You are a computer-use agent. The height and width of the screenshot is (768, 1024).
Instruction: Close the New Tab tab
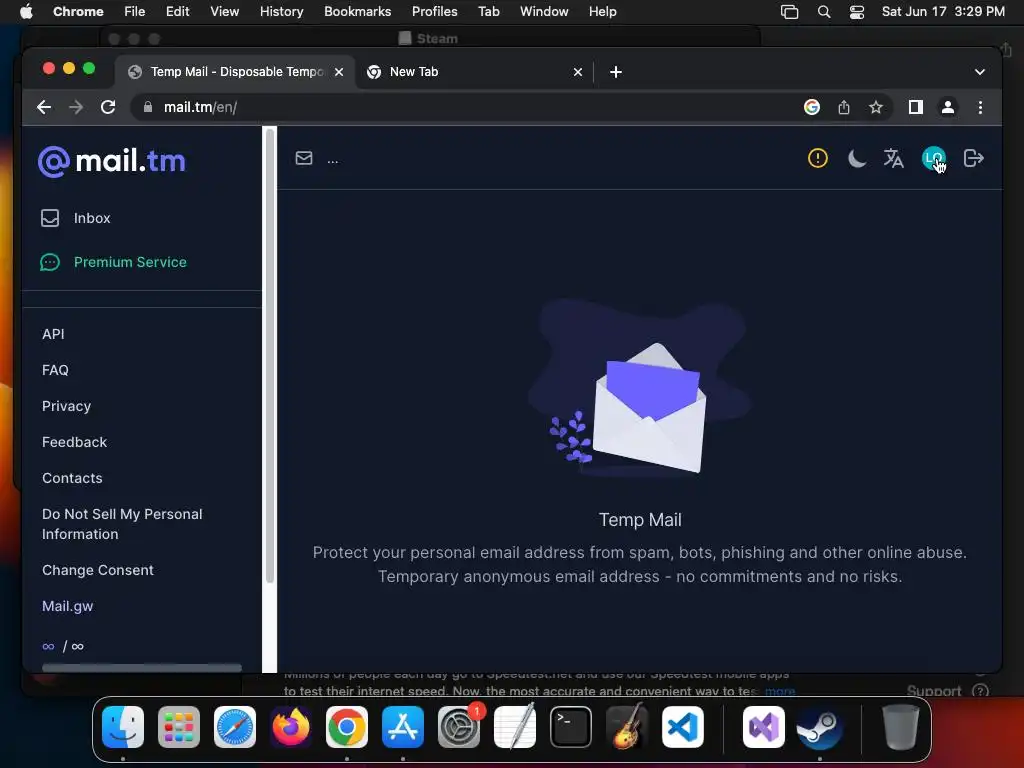pos(577,72)
